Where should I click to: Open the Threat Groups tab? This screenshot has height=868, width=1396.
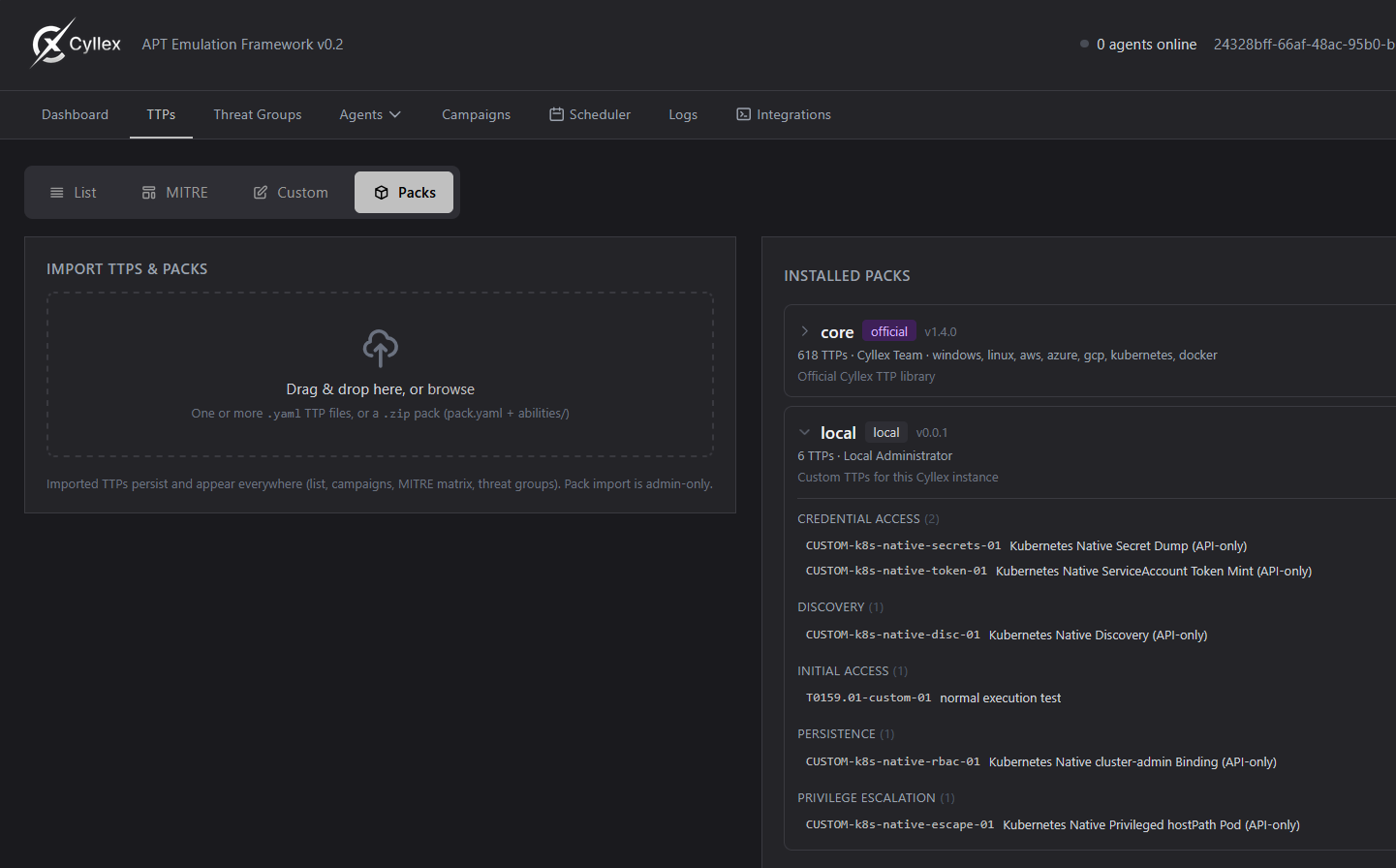(258, 114)
